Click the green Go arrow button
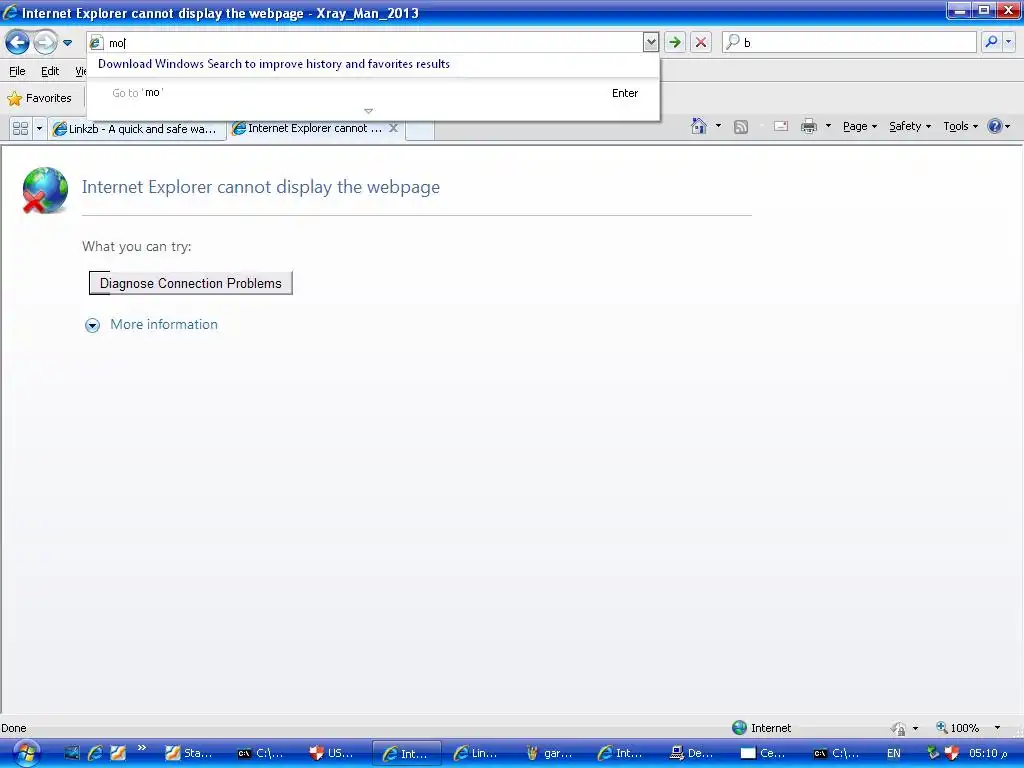Screen dimensions: 1024x768 [x=675, y=43]
